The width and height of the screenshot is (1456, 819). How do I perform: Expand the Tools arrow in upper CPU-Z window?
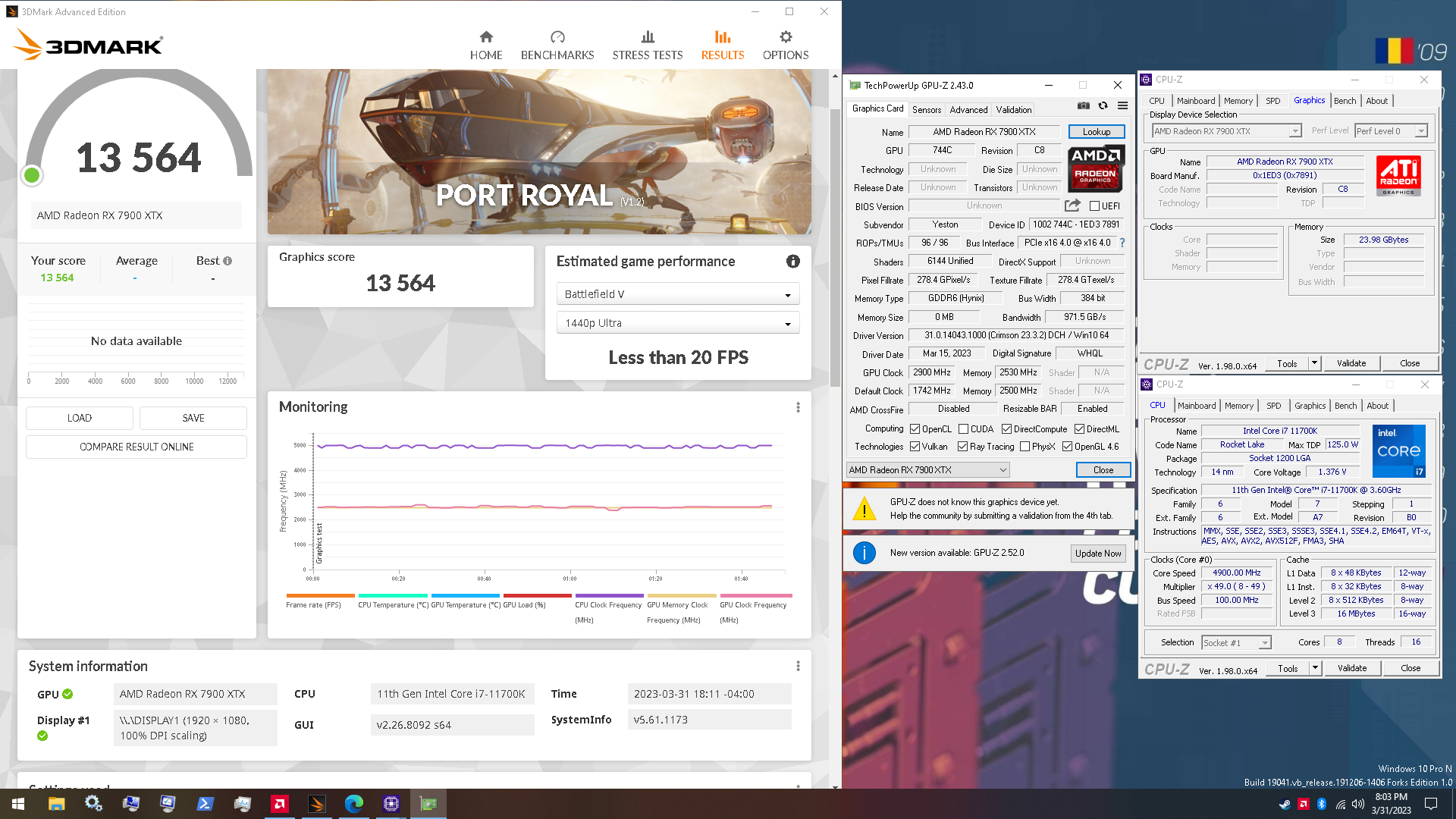[x=1314, y=363]
